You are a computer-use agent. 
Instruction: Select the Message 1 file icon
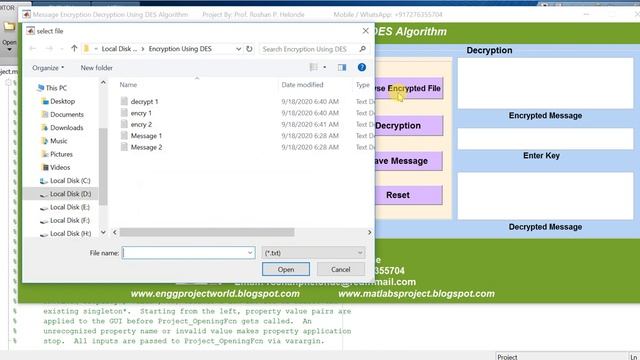[124, 136]
